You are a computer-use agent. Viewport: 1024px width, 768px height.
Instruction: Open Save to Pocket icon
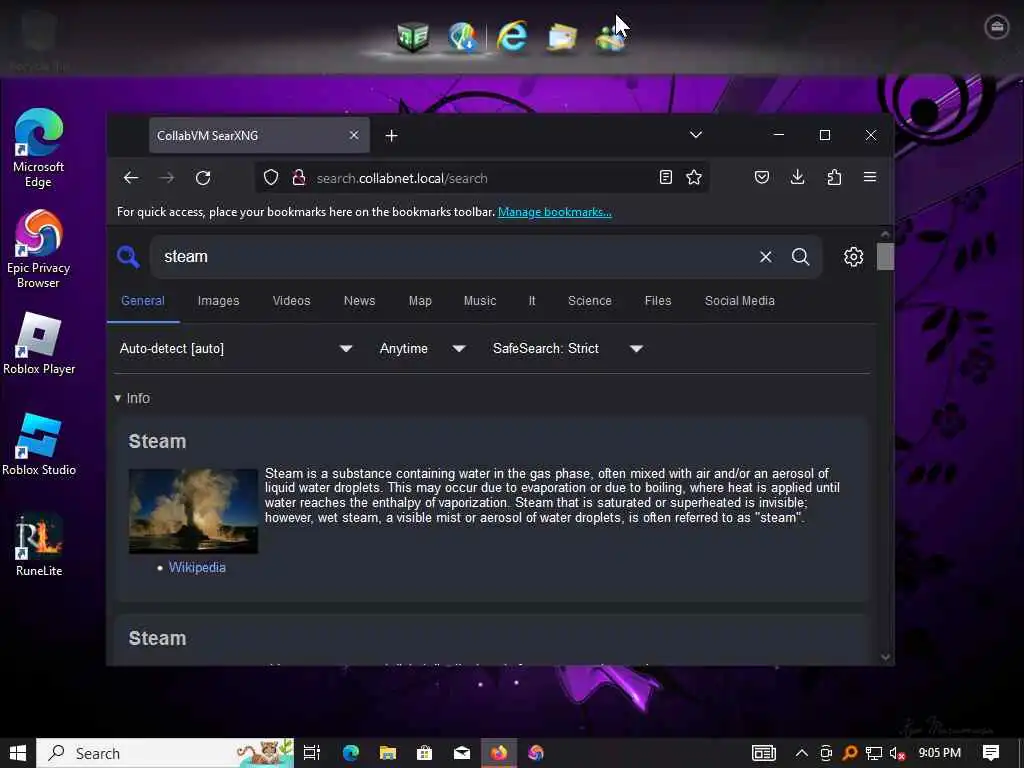pos(761,177)
